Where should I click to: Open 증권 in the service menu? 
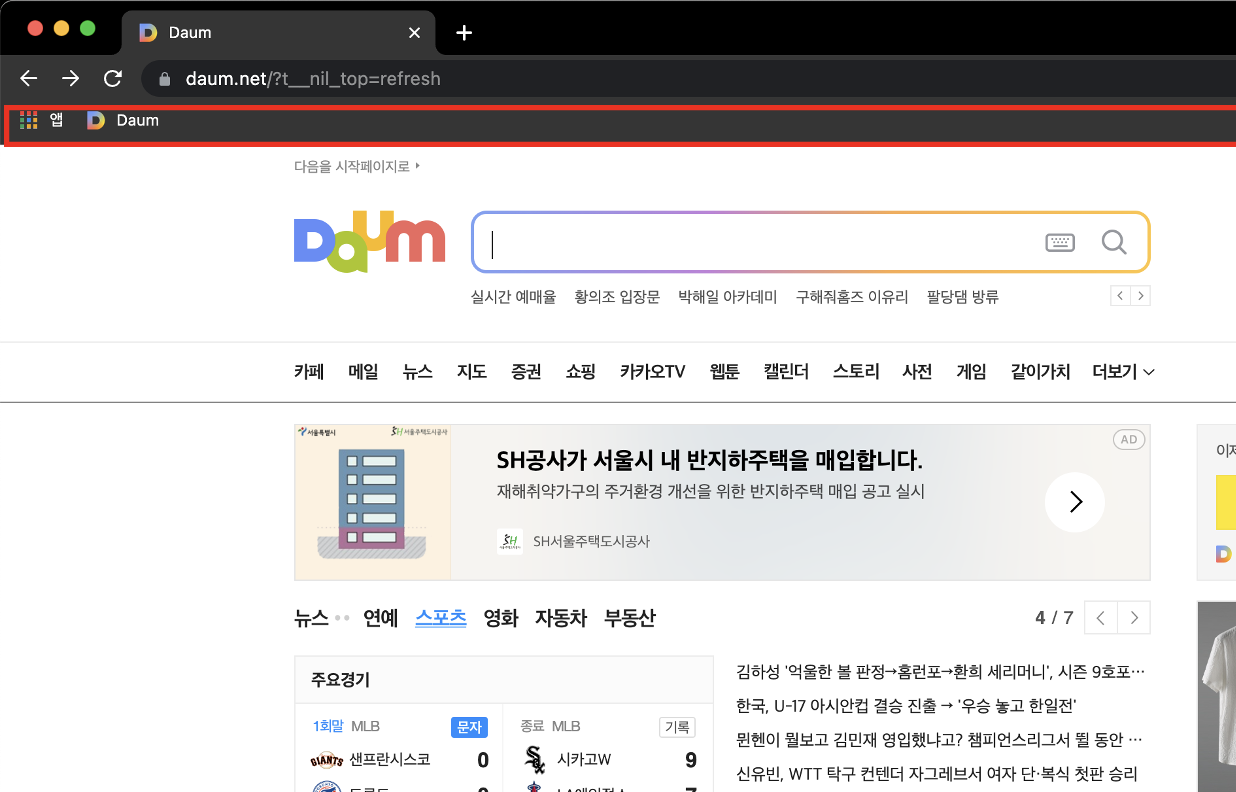526,372
